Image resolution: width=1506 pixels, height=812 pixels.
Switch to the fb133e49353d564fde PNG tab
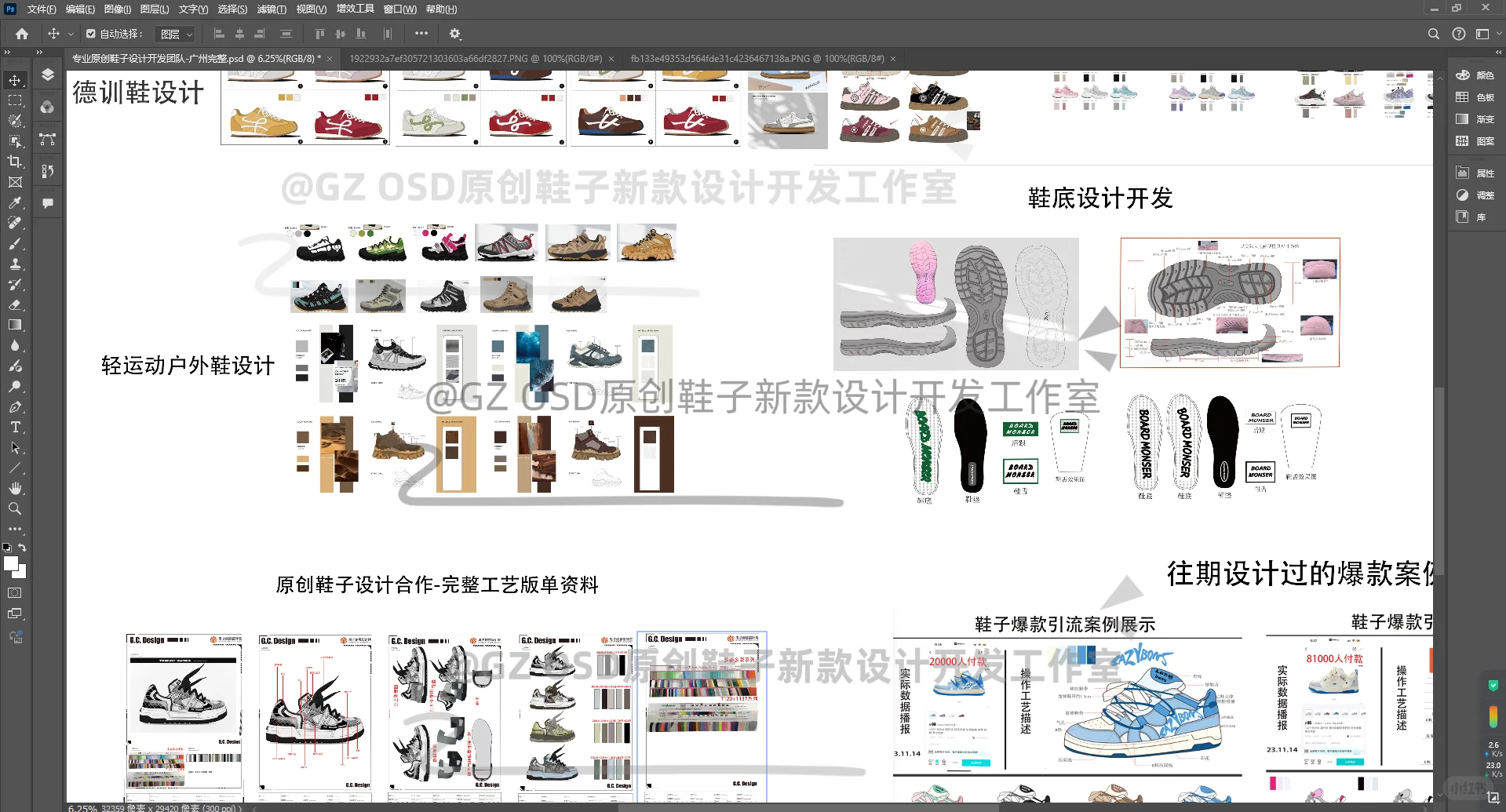pos(753,58)
